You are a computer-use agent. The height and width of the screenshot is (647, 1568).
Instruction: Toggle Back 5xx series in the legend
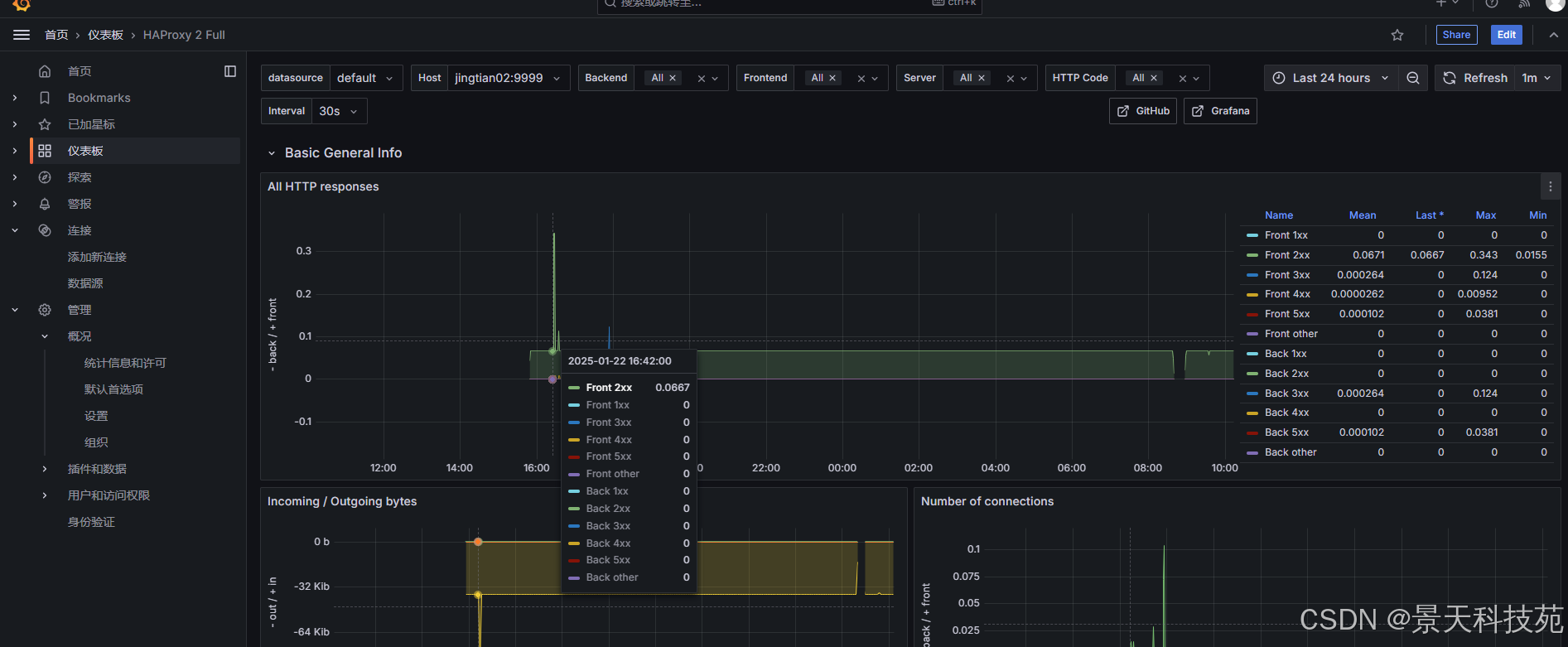(x=1286, y=432)
